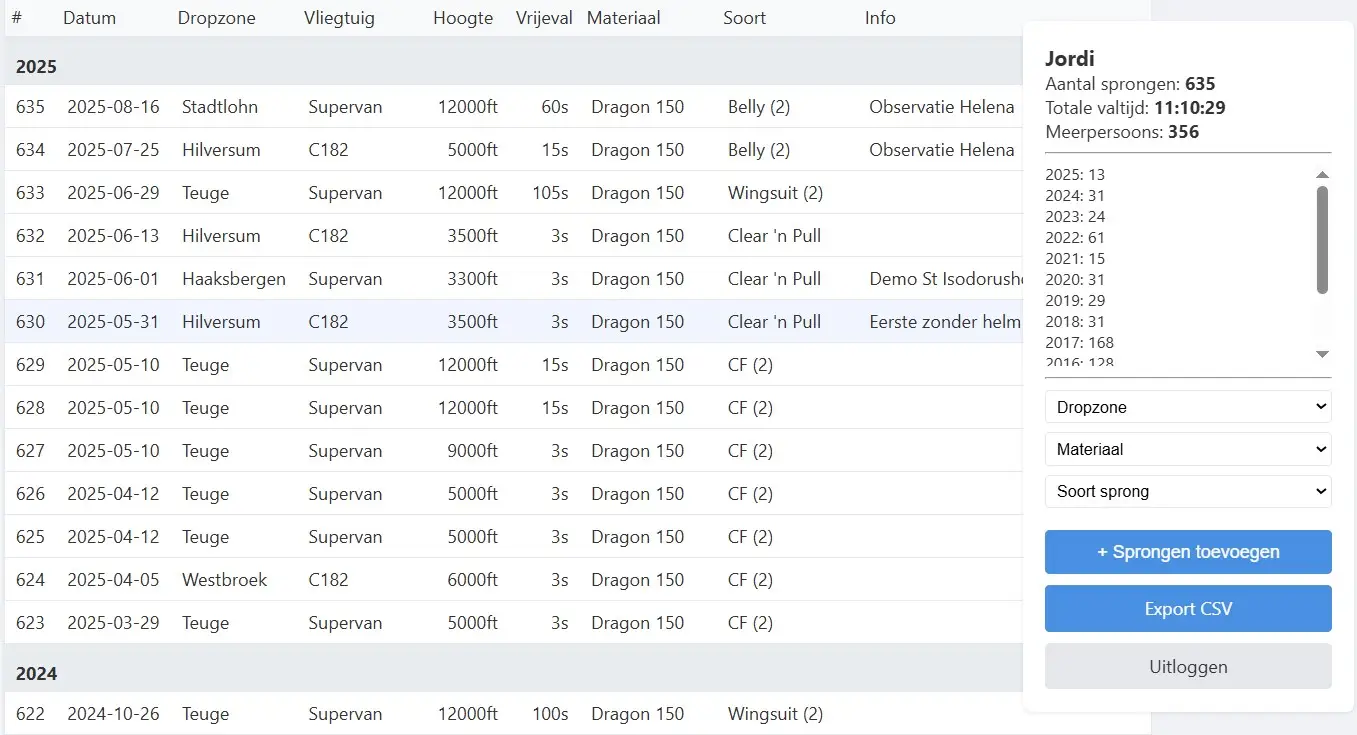Viewport: 1357px width, 735px height.
Task: Open the Soort sprong filter dropdown
Action: (x=1187, y=491)
